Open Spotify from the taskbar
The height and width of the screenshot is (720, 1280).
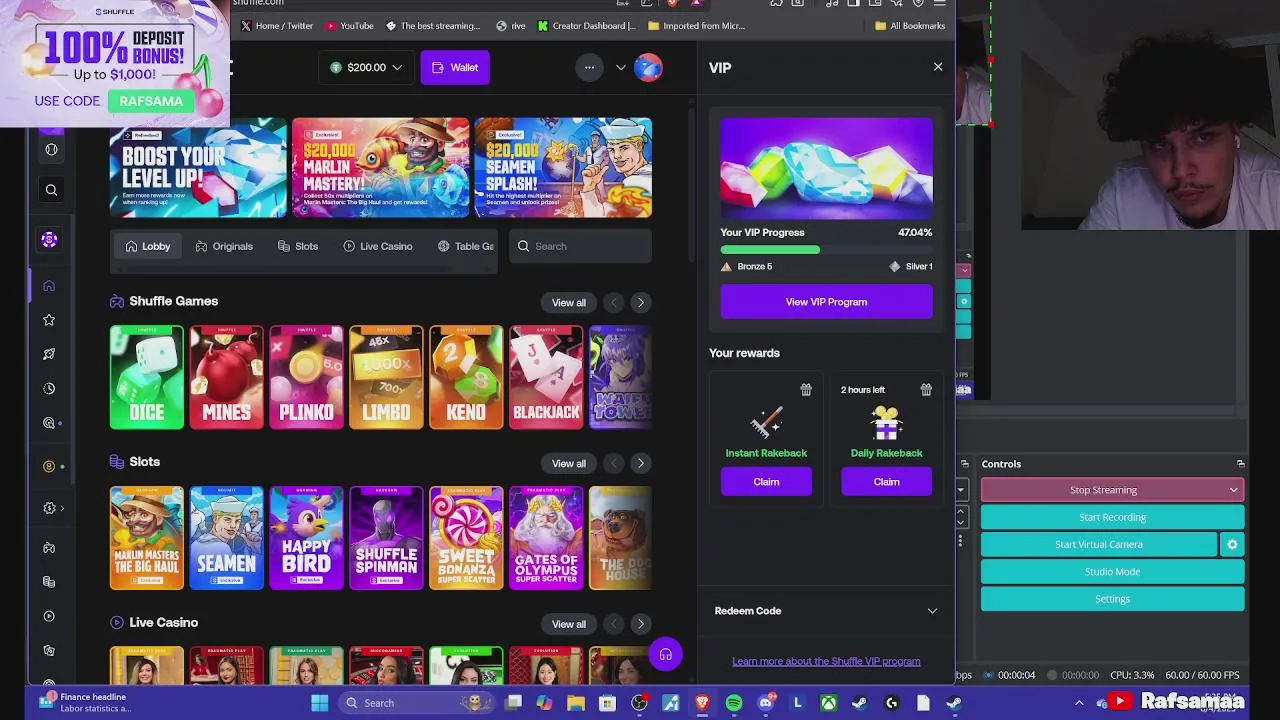pyautogui.click(x=734, y=703)
